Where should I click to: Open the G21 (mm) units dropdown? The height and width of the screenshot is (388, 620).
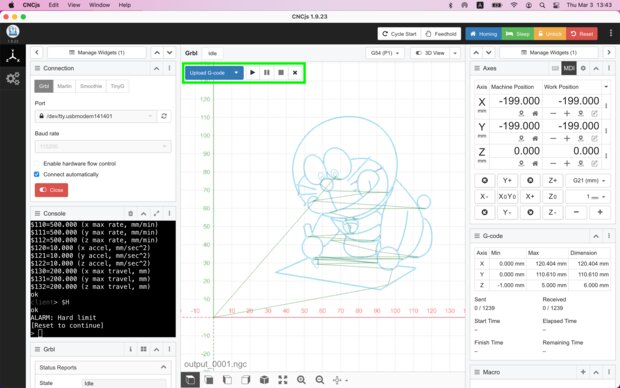[588, 180]
